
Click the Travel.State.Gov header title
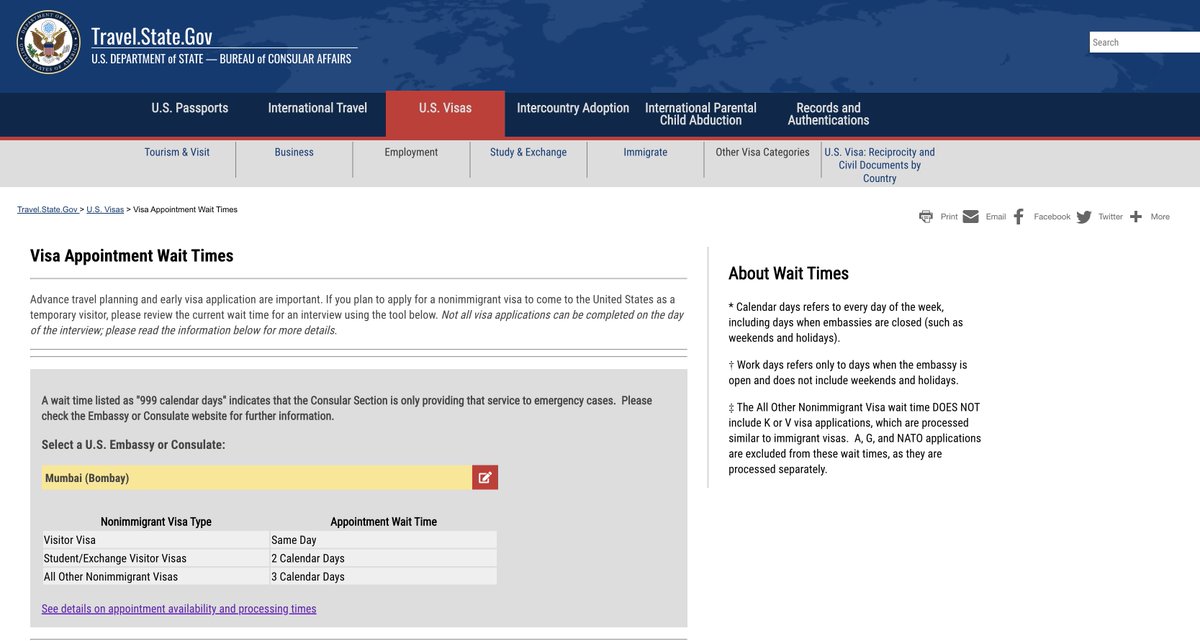(x=152, y=37)
